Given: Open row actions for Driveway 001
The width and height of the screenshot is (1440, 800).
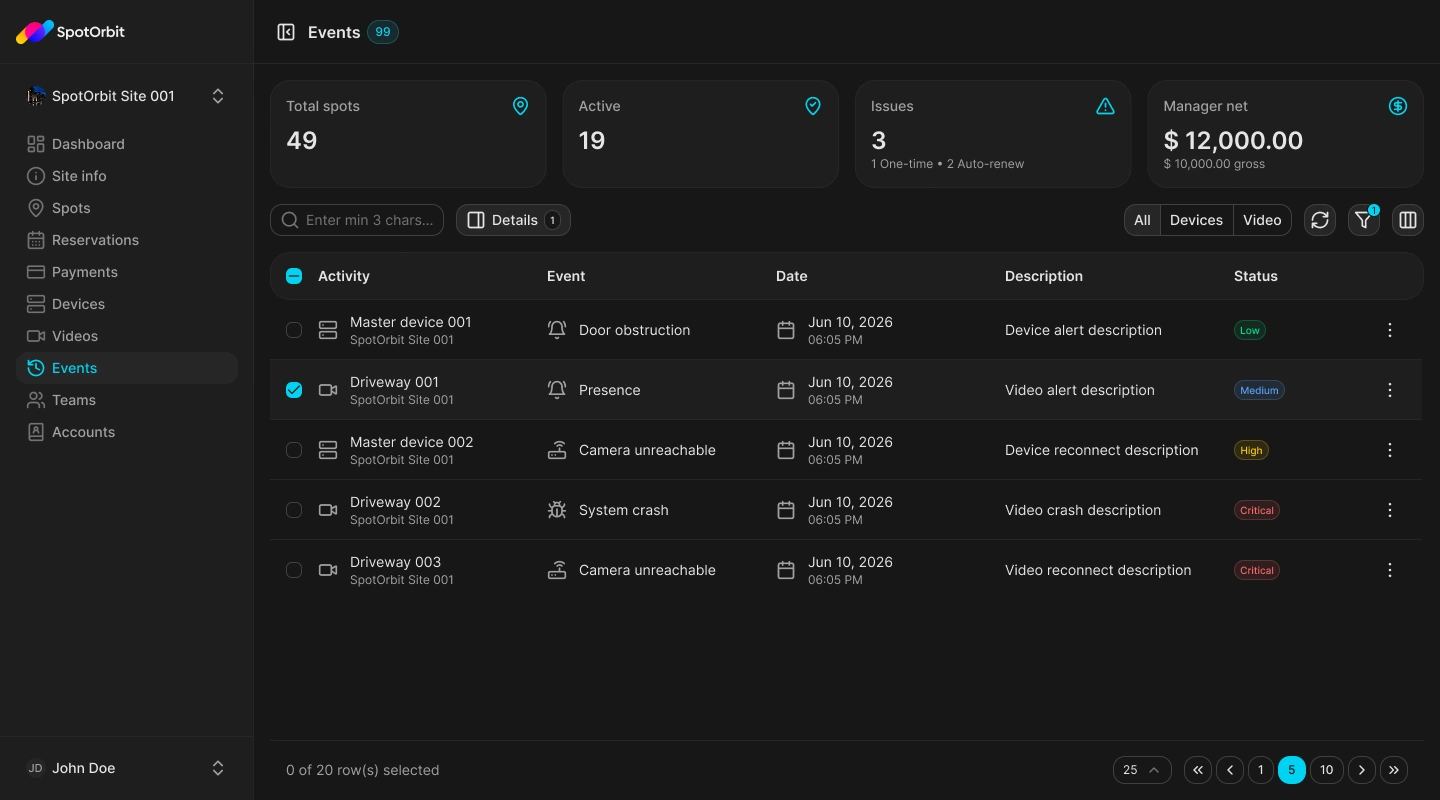Looking at the screenshot, I should [1390, 390].
